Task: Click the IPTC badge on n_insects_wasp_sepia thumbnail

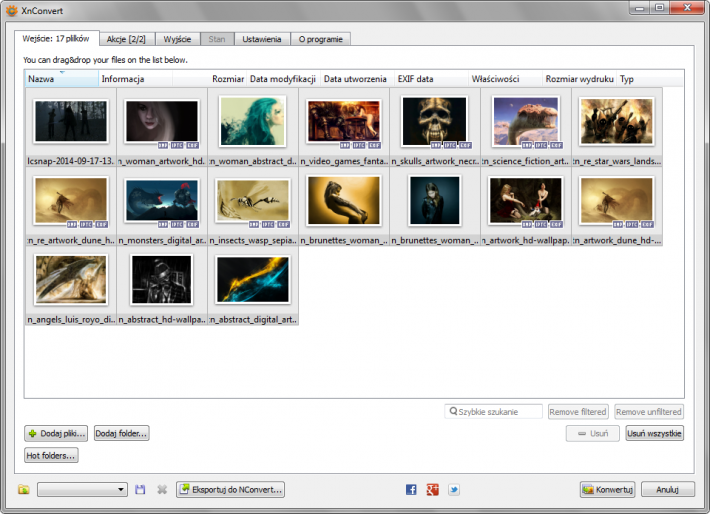Action: [268, 225]
